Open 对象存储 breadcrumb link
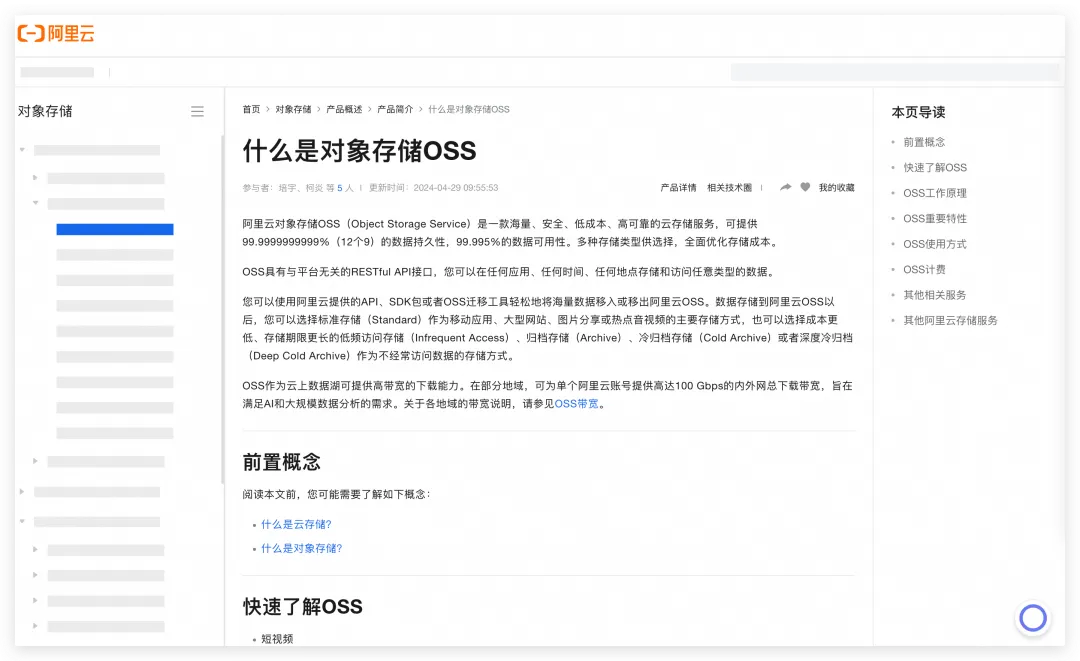 click(x=293, y=109)
